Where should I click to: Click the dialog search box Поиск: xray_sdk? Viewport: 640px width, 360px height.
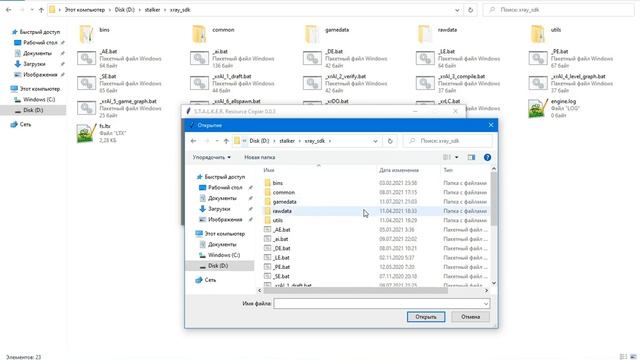click(x=448, y=141)
